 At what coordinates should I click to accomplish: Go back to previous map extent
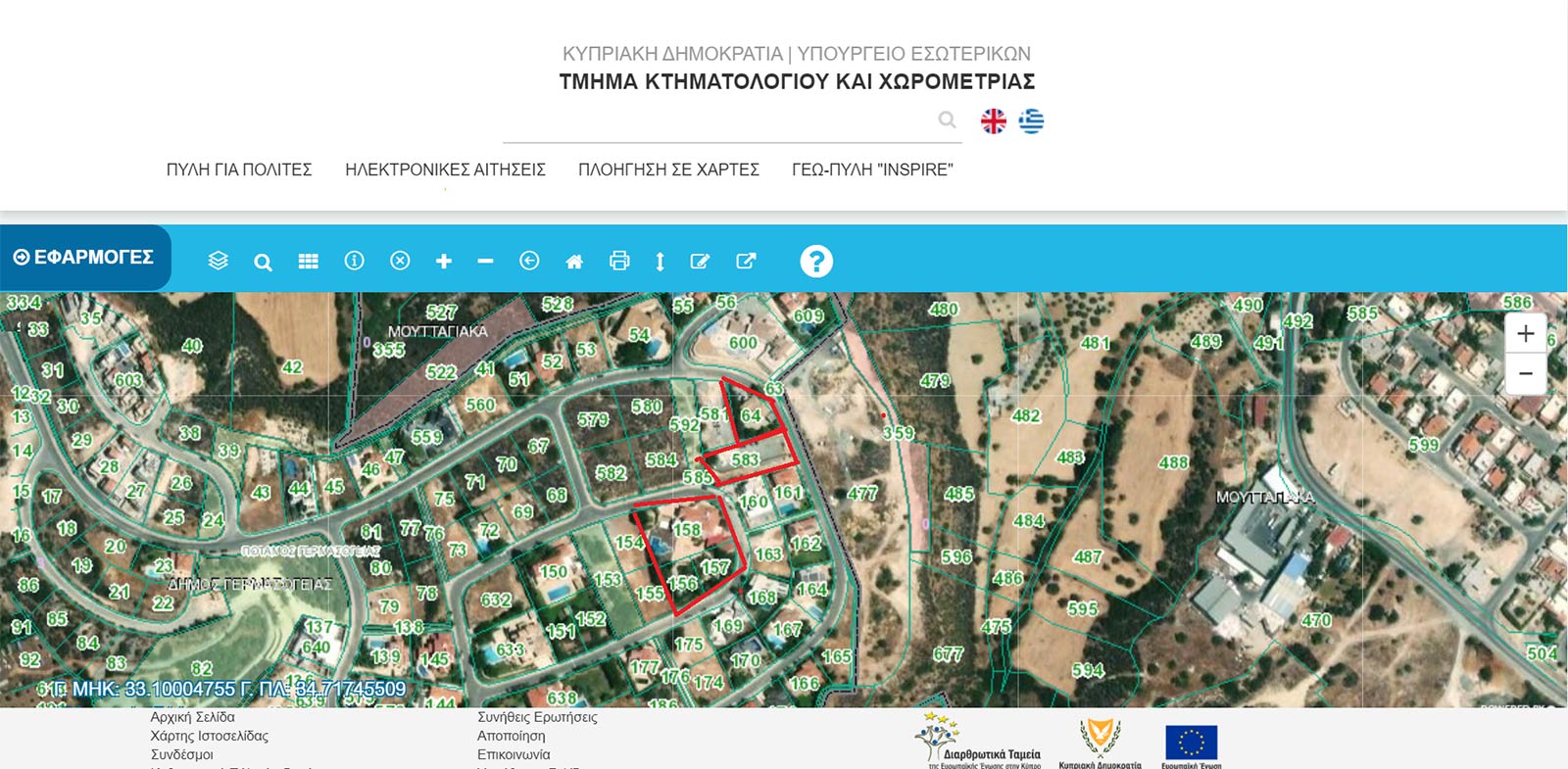pyautogui.click(x=529, y=261)
